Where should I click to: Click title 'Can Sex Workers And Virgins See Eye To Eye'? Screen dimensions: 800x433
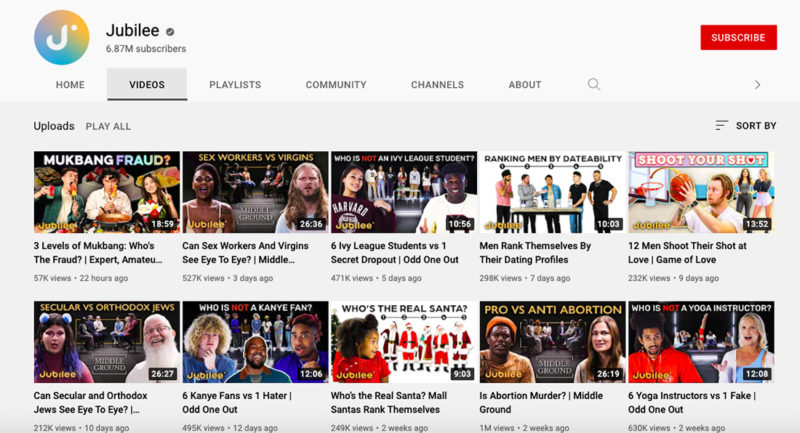(x=245, y=252)
